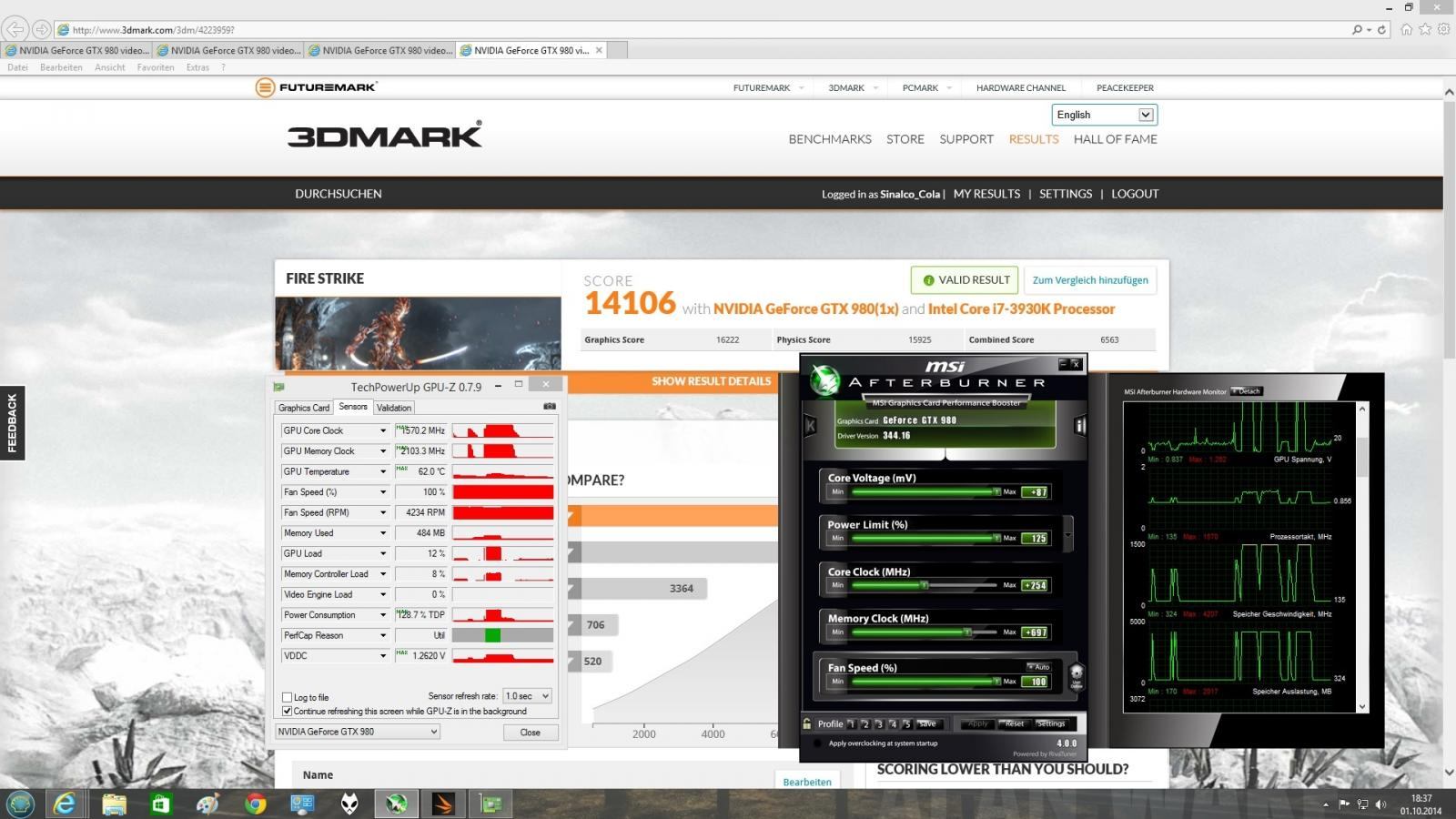Click Zum Vergleich hinzufügen button
The image size is (1456, 819).
(1090, 280)
